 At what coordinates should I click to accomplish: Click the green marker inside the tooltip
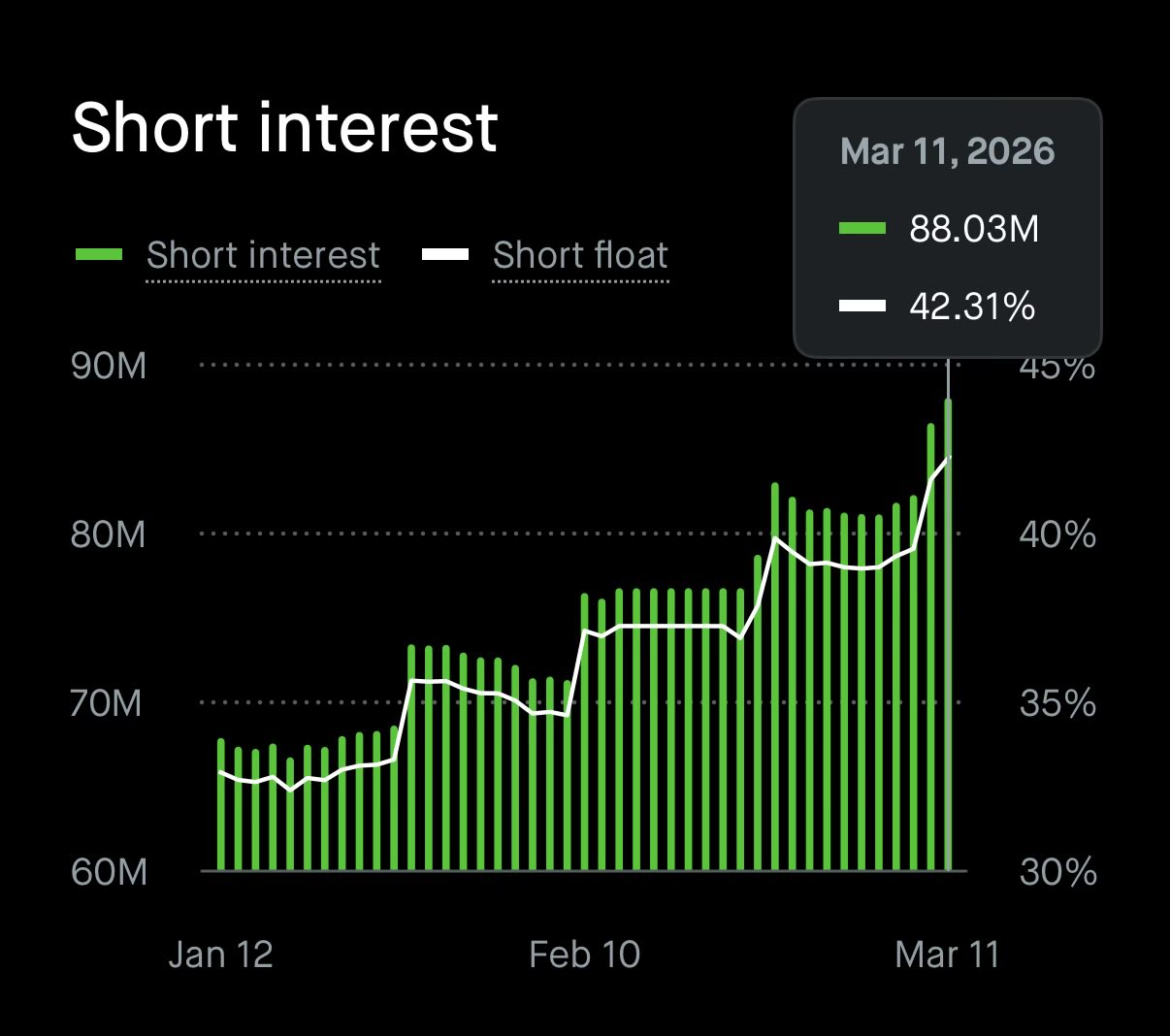point(862,229)
